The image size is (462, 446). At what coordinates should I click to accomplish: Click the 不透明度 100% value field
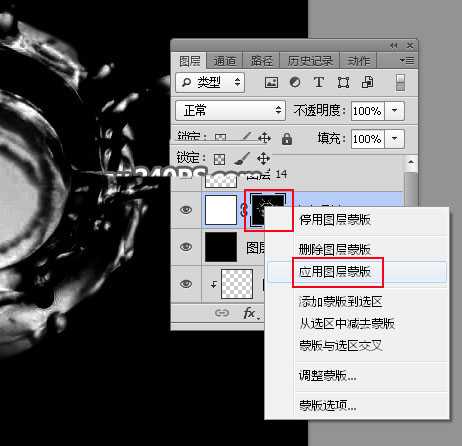pos(368,111)
